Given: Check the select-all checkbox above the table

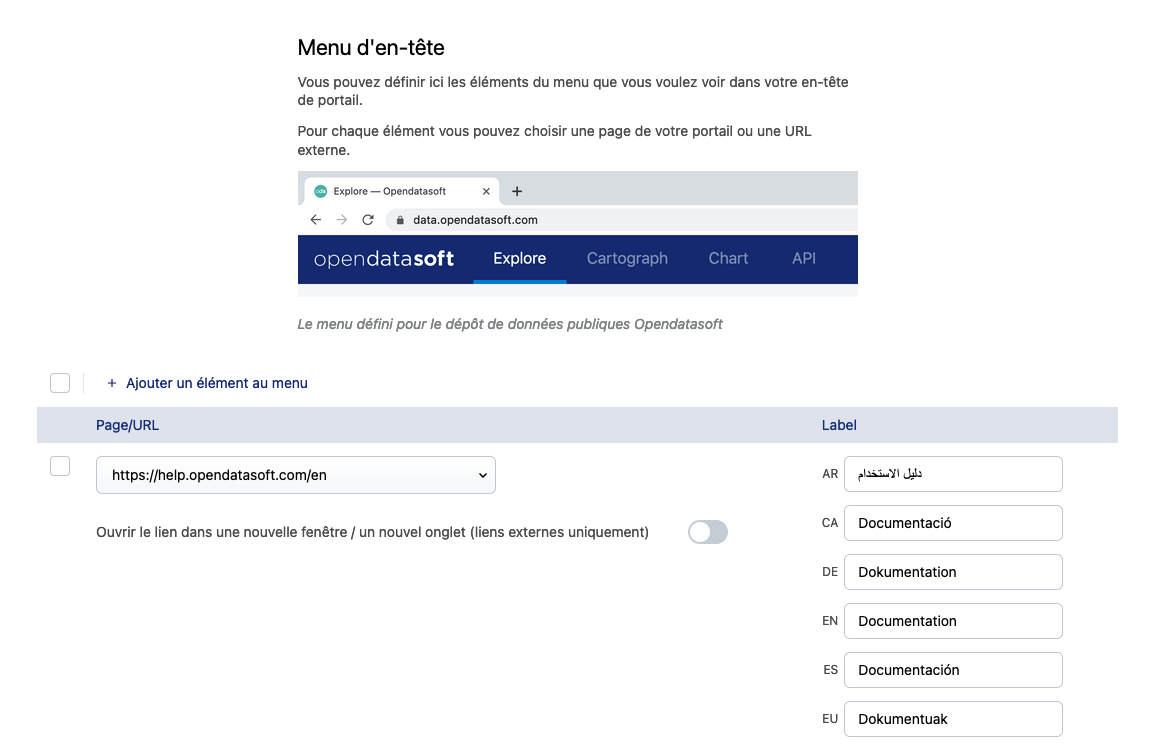Looking at the screenshot, I should pos(60,383).
